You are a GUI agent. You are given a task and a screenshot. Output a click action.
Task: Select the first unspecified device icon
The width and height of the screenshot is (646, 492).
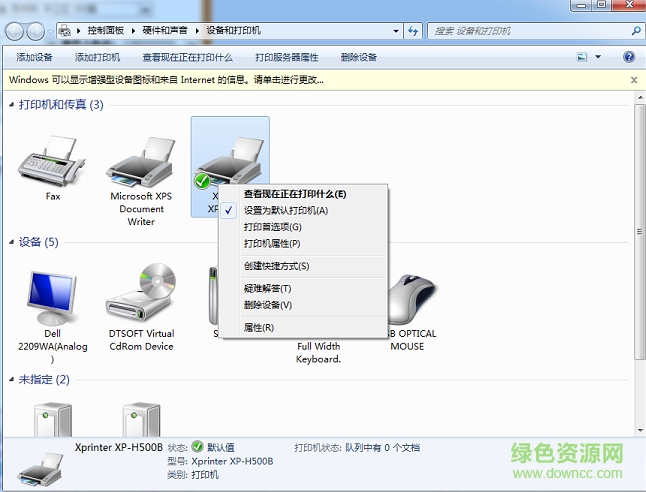(x=53, y=419)
